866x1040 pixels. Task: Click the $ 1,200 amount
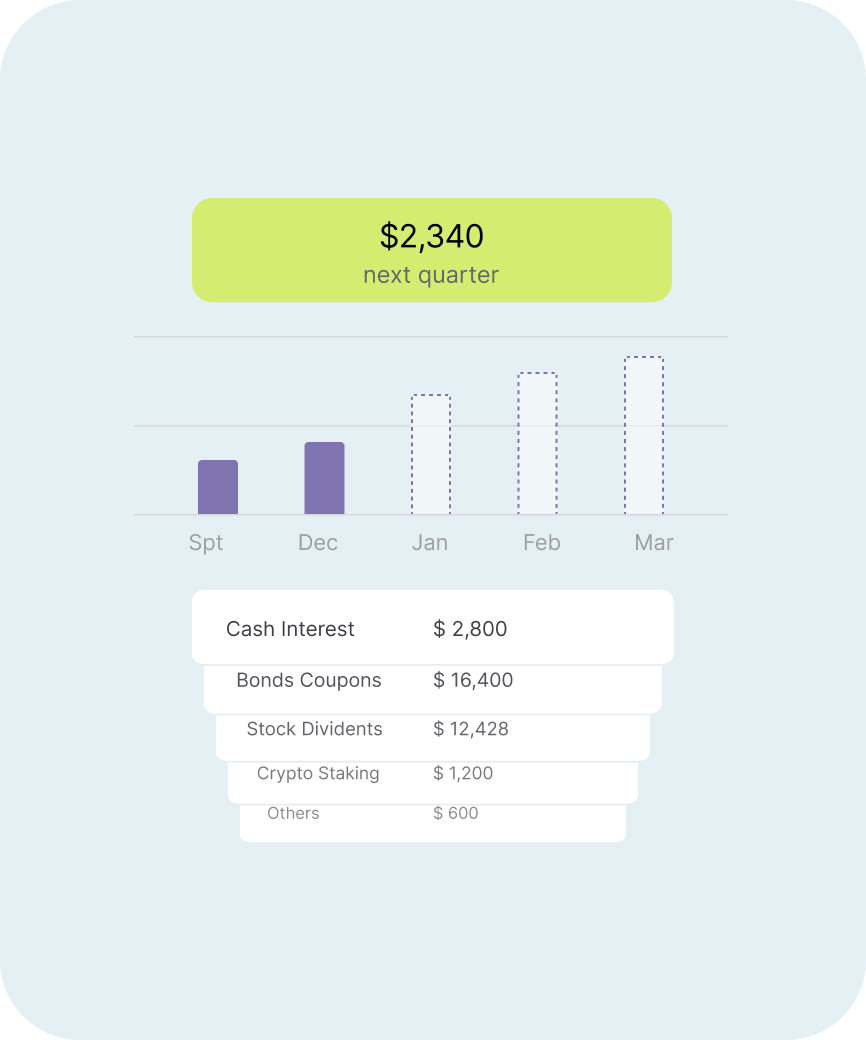(x=463, y=773)
